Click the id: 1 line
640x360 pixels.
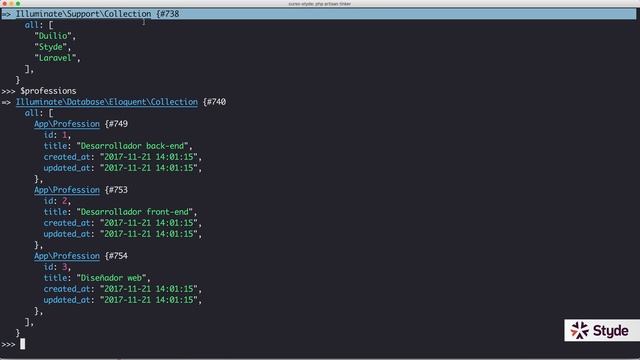(57, 135)
